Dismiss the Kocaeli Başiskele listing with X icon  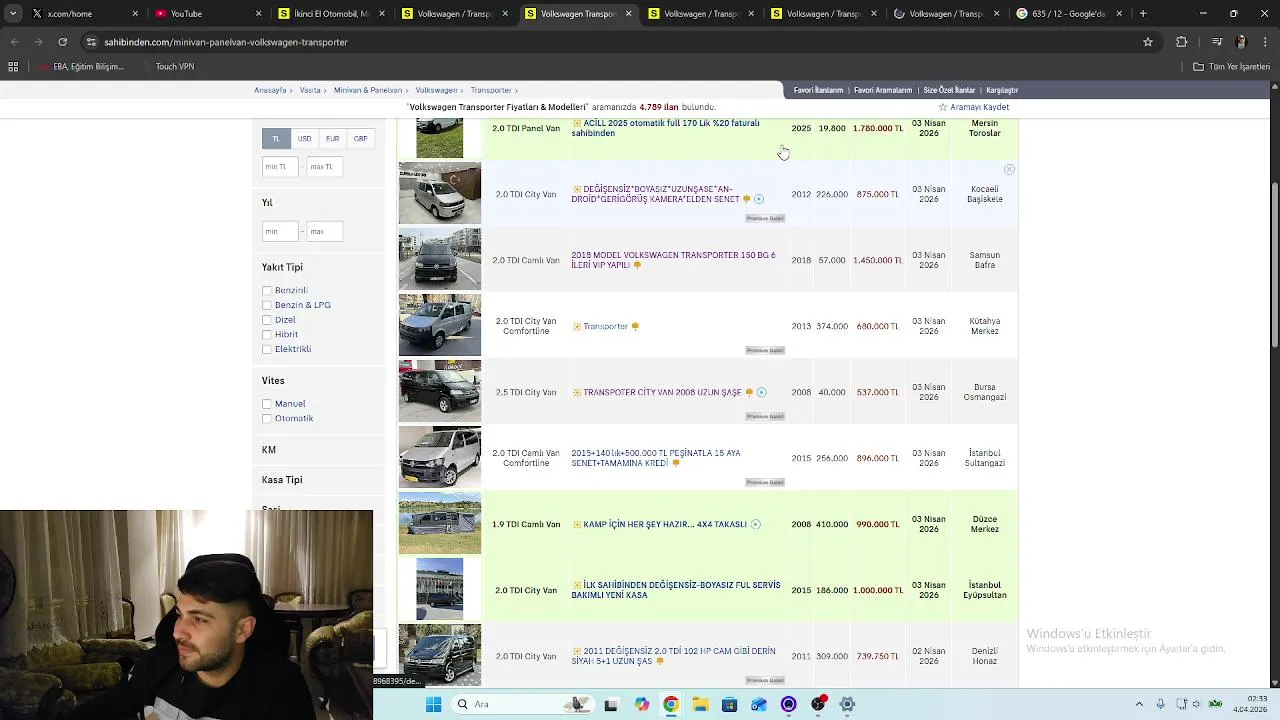(x=1009, y=170)
